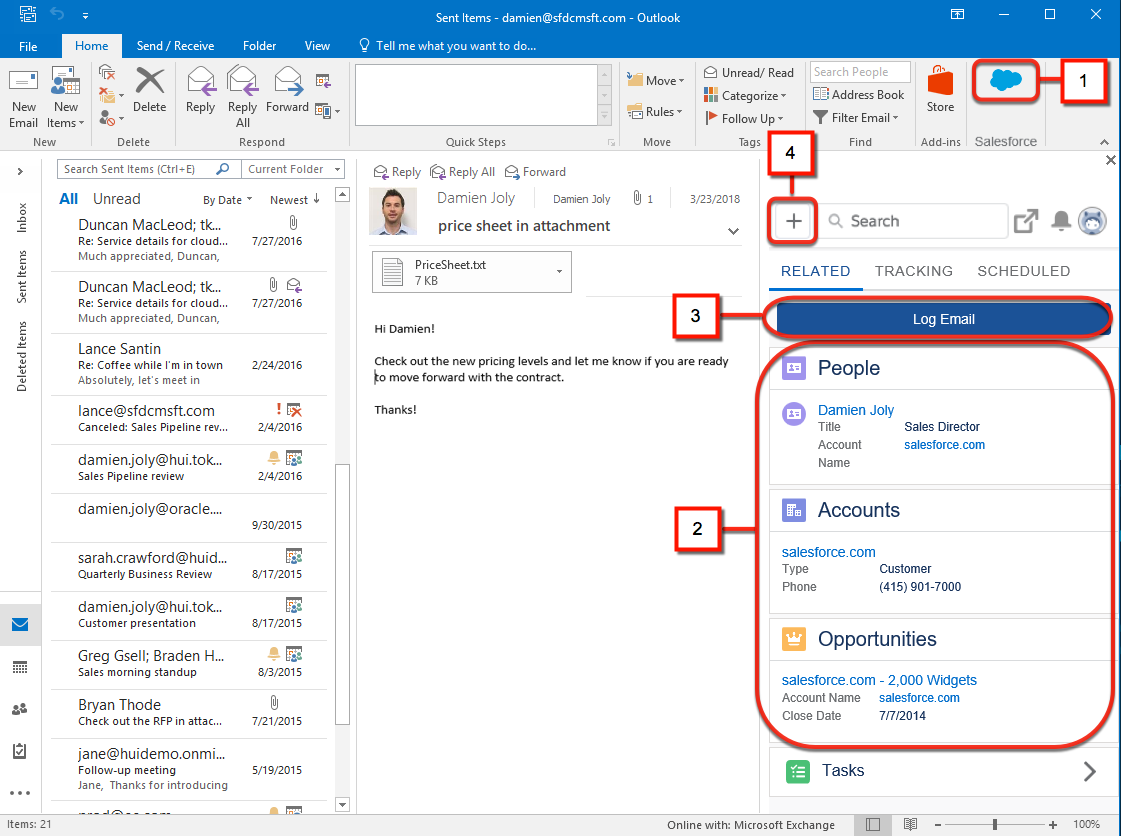Switch to the TRACKING tab

(913, 271)
